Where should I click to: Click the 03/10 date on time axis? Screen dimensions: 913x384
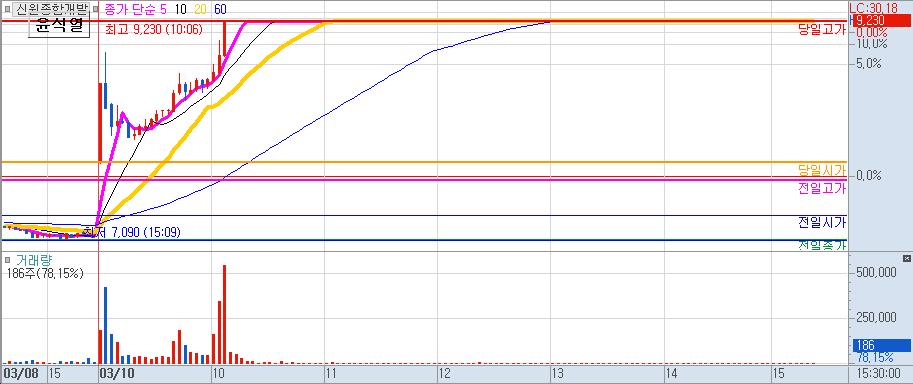pos(118,372)
